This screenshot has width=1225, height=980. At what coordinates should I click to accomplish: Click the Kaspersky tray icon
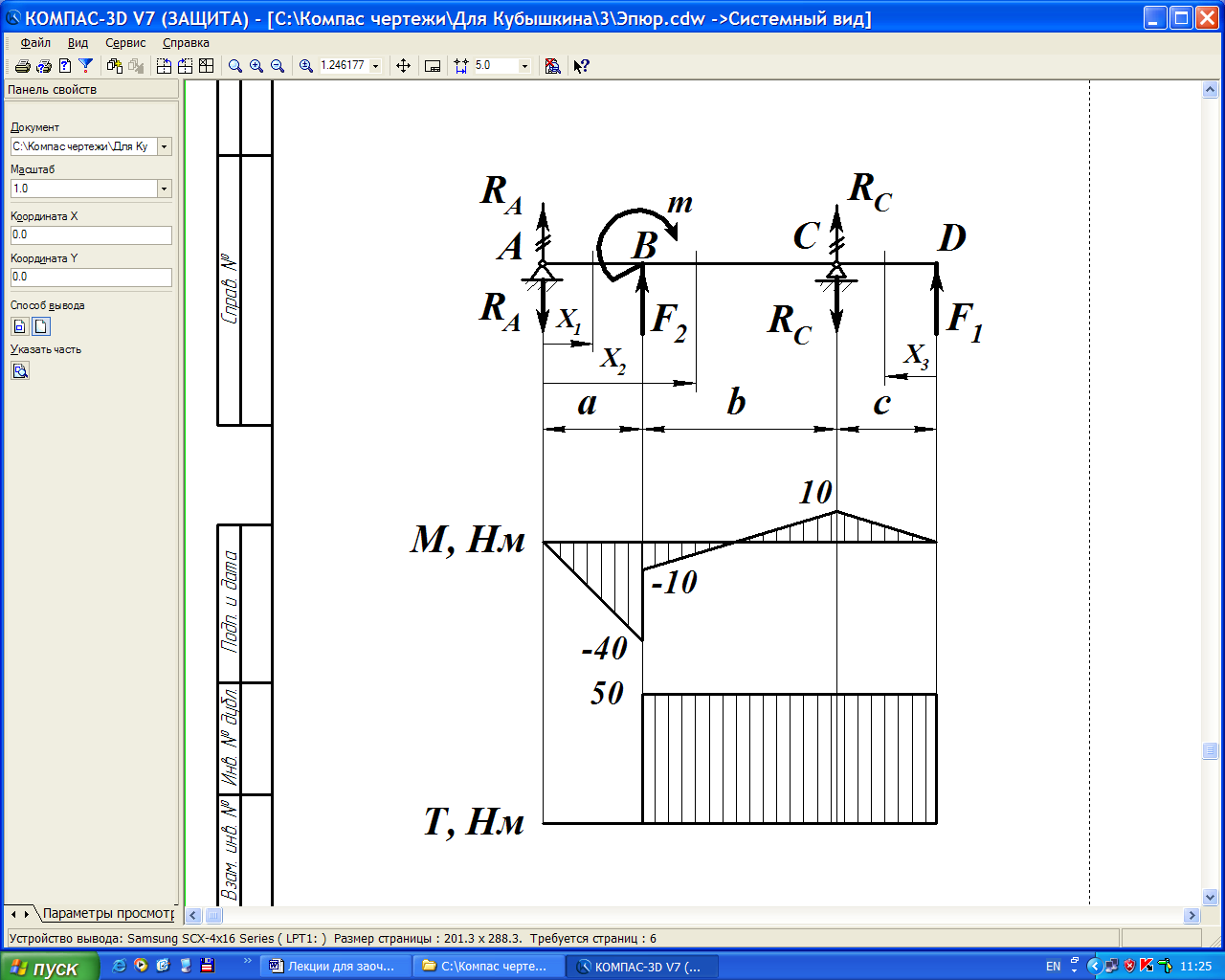(x=1147, y=966)
